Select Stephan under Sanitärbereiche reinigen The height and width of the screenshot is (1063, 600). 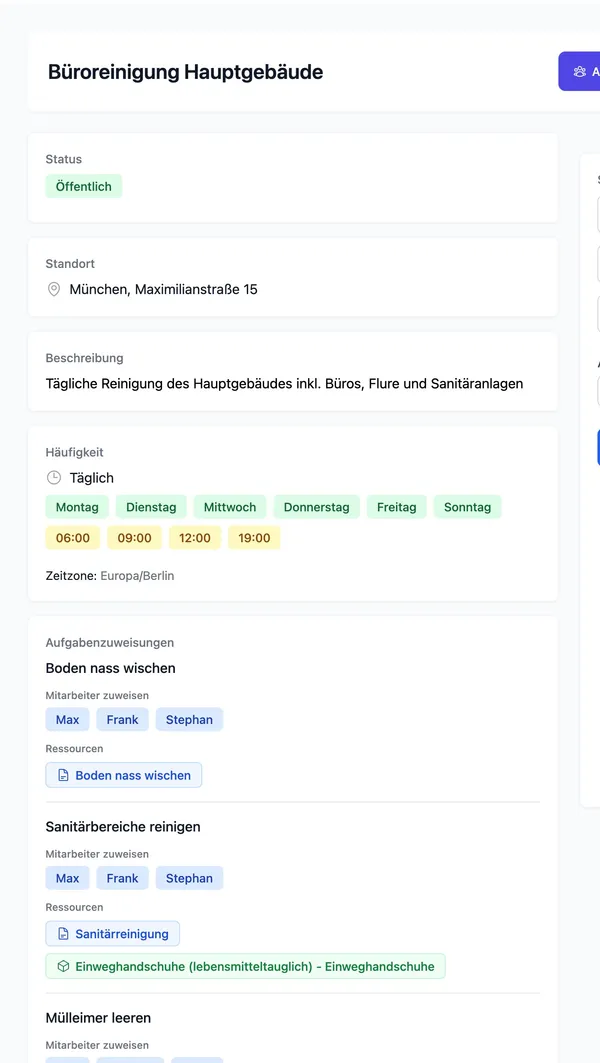click(x=189, y=878)
